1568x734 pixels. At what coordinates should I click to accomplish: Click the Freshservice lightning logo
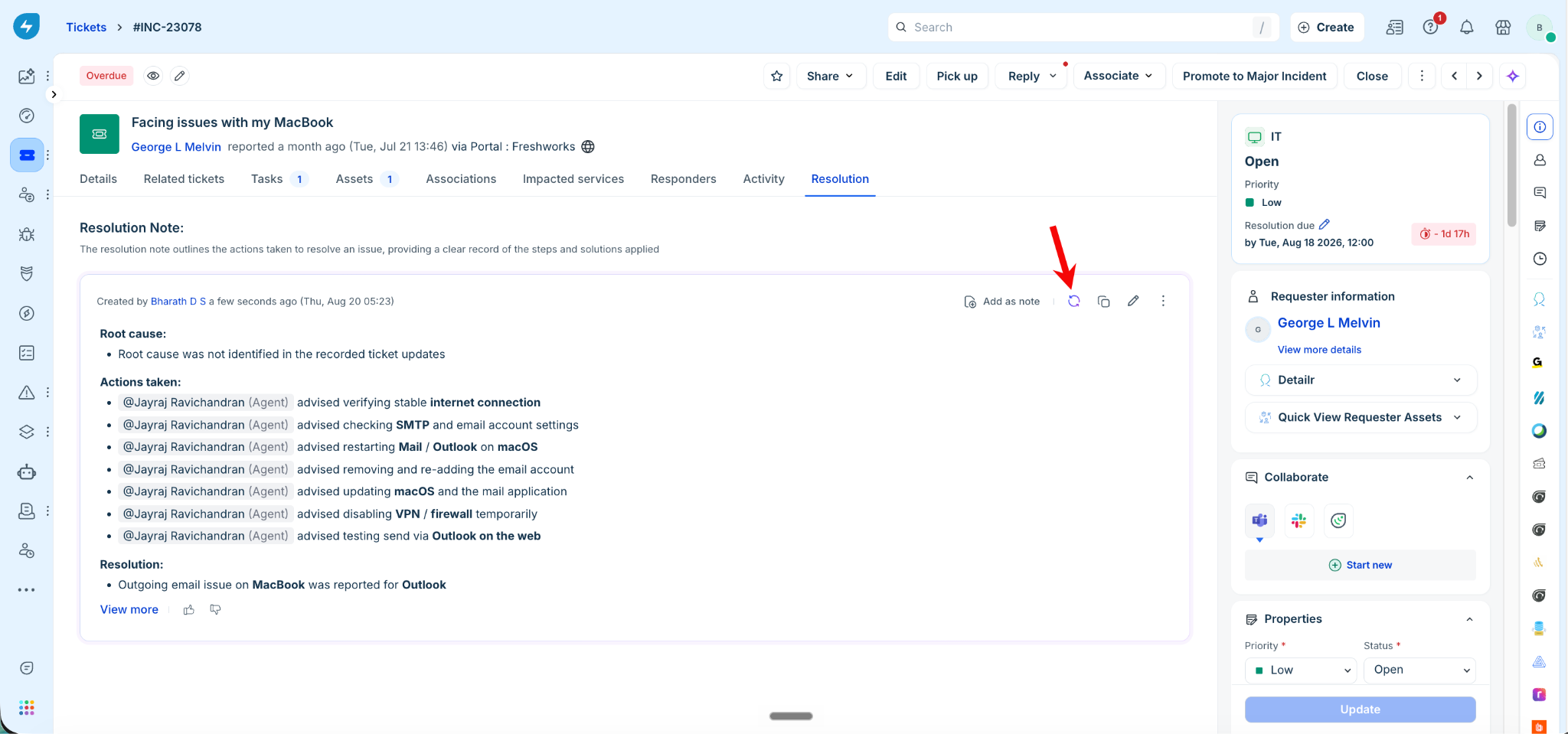click(27, 27)
